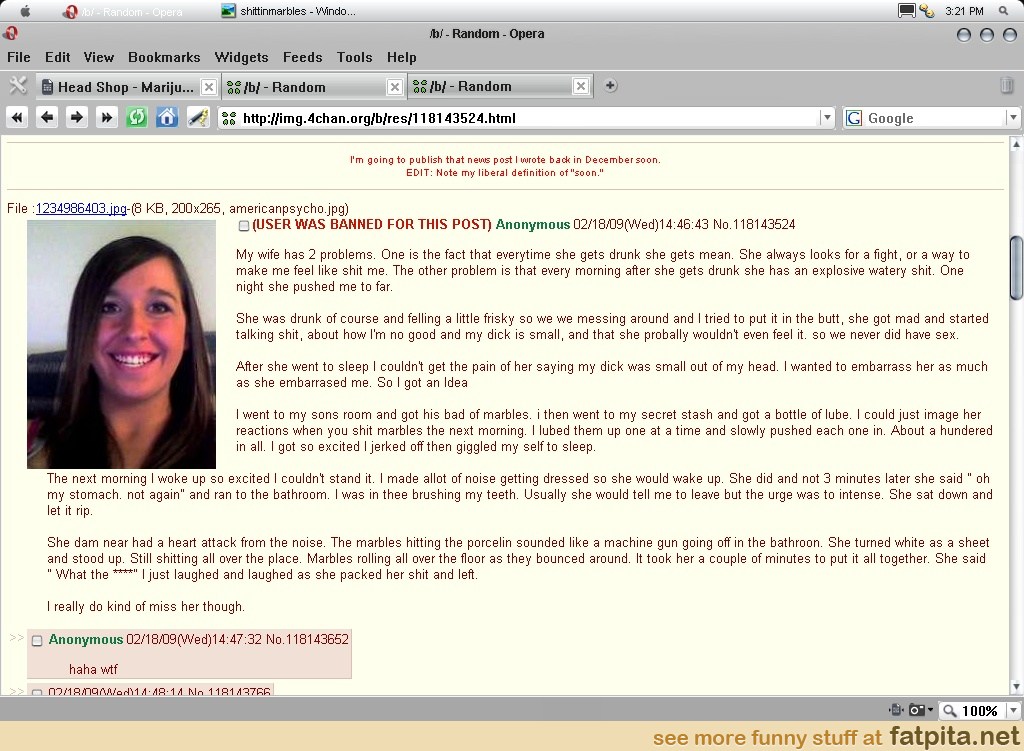Close the Head Shop tab
Viewport: 1024px width, 751px height.
click(208, 87)
